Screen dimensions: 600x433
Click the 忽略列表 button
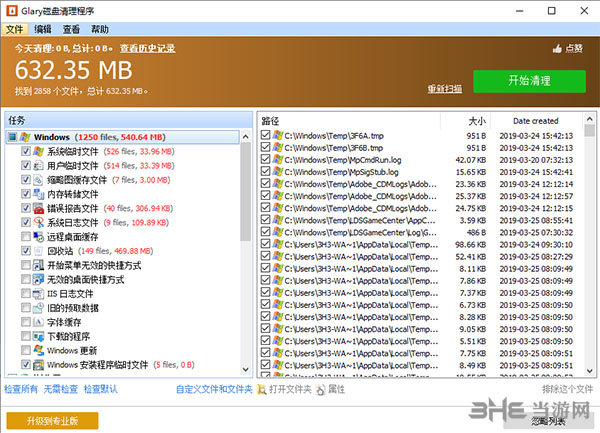click(548, 421)
